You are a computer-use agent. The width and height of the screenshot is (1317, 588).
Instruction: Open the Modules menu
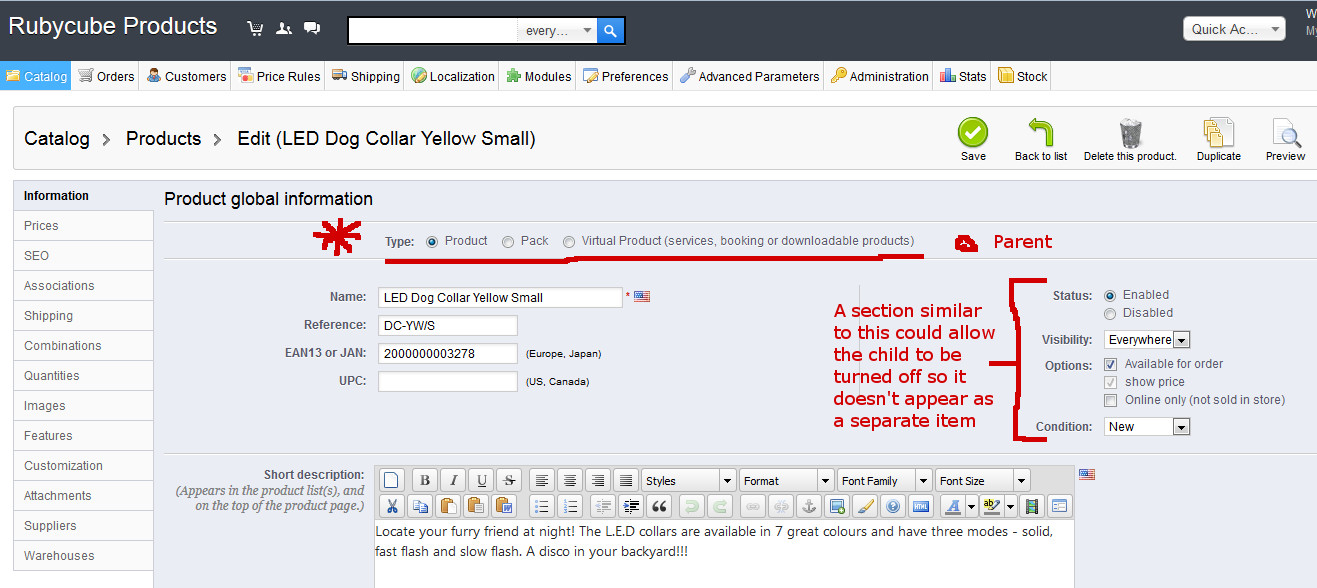538,76
